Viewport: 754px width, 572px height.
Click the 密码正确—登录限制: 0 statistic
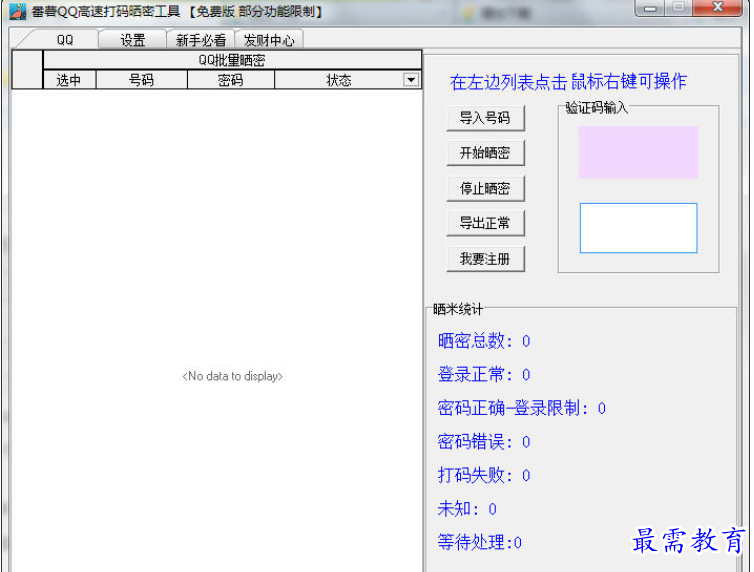[521, 408]
